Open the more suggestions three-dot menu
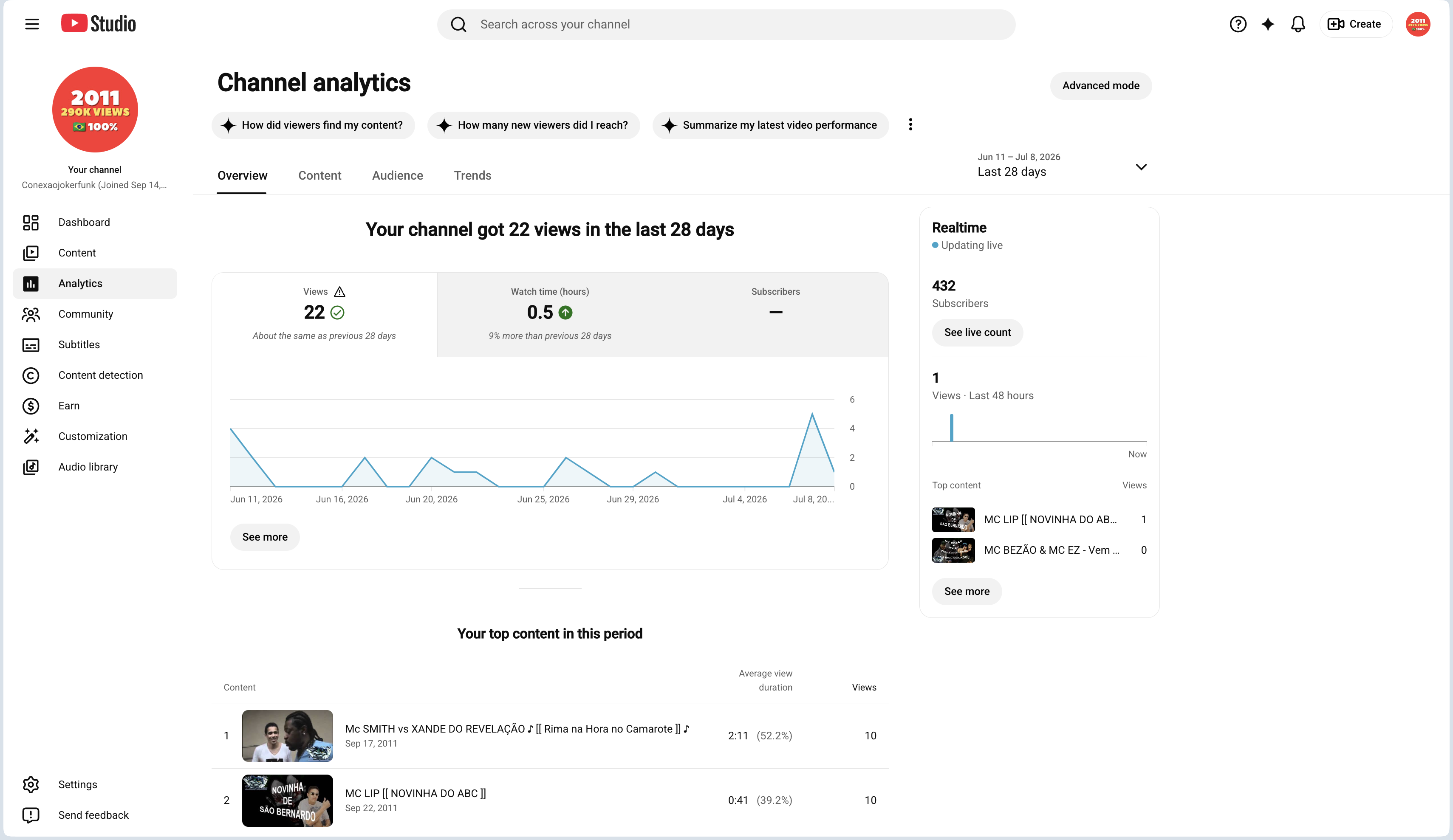1453x840 pixels. tap(910, 124)
